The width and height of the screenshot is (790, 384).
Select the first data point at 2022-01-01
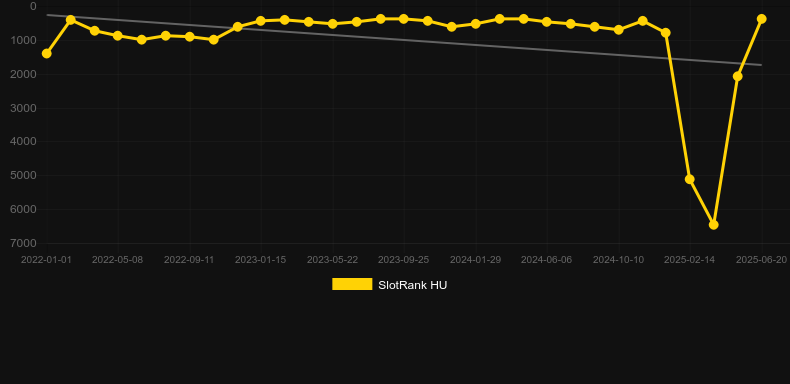tap(47, 53)
